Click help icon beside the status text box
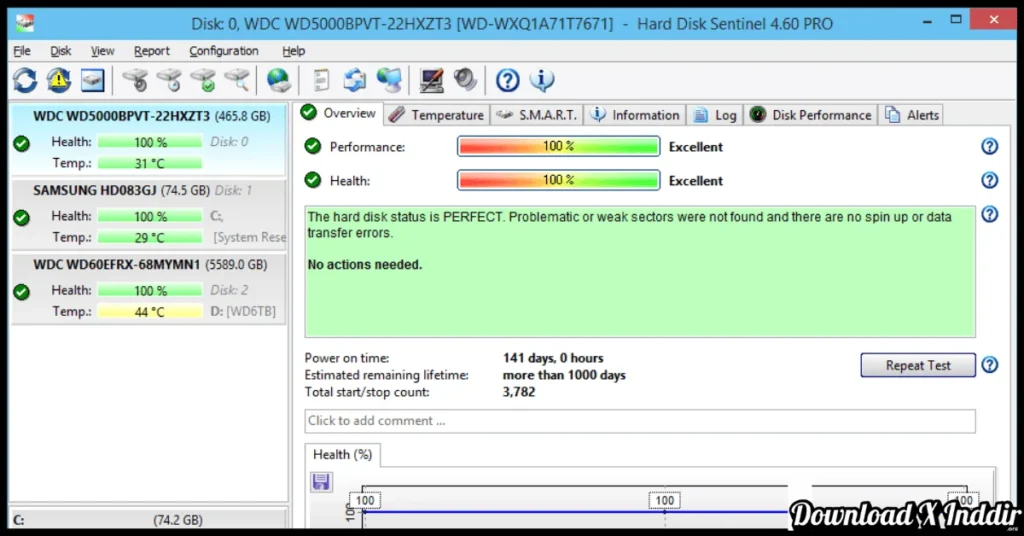1024x536 pixels. [989, 214]
